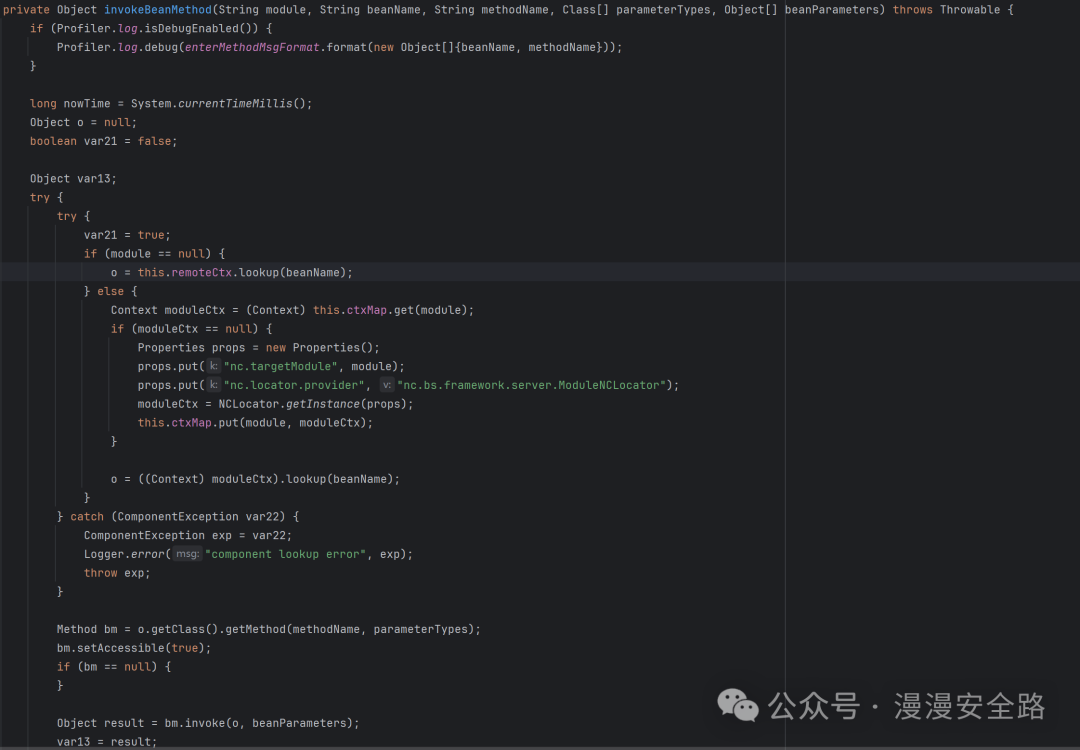
Task: Click the 'throw exp;' statement
Action: point(117,573)
